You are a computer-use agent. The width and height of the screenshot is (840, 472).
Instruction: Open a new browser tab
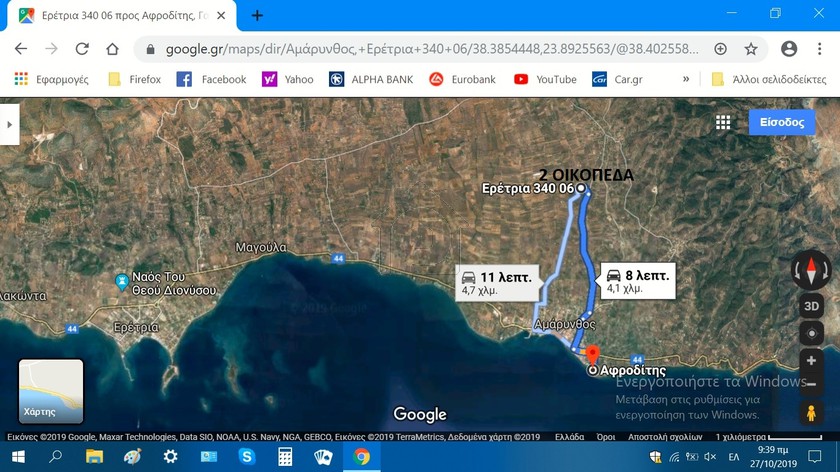257,15
